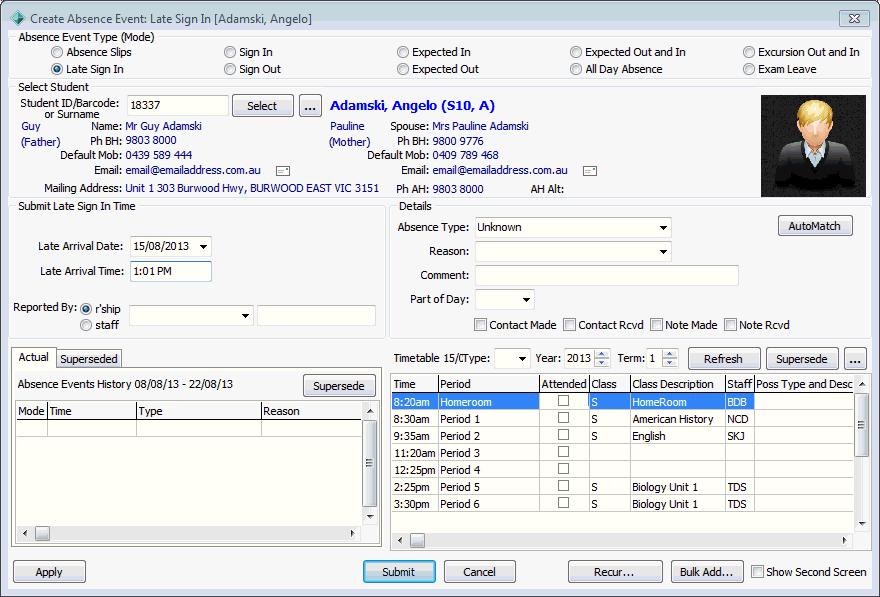Expand the Part of Day dropdown
This screenshot has height=597, width=880.
pyautogui.click(x=526, y=300)
